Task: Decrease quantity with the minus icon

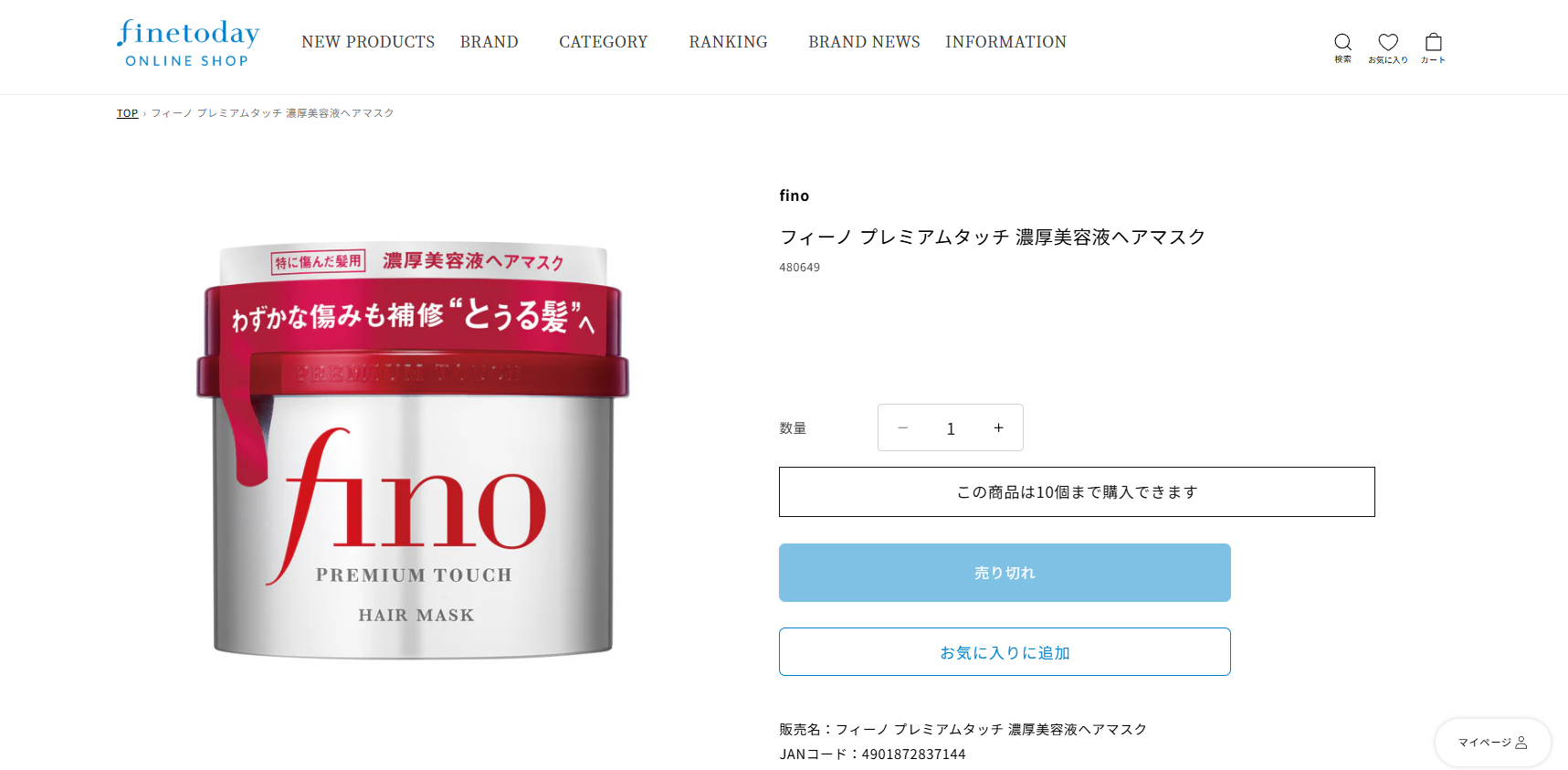Action: (x=902, y=427)
